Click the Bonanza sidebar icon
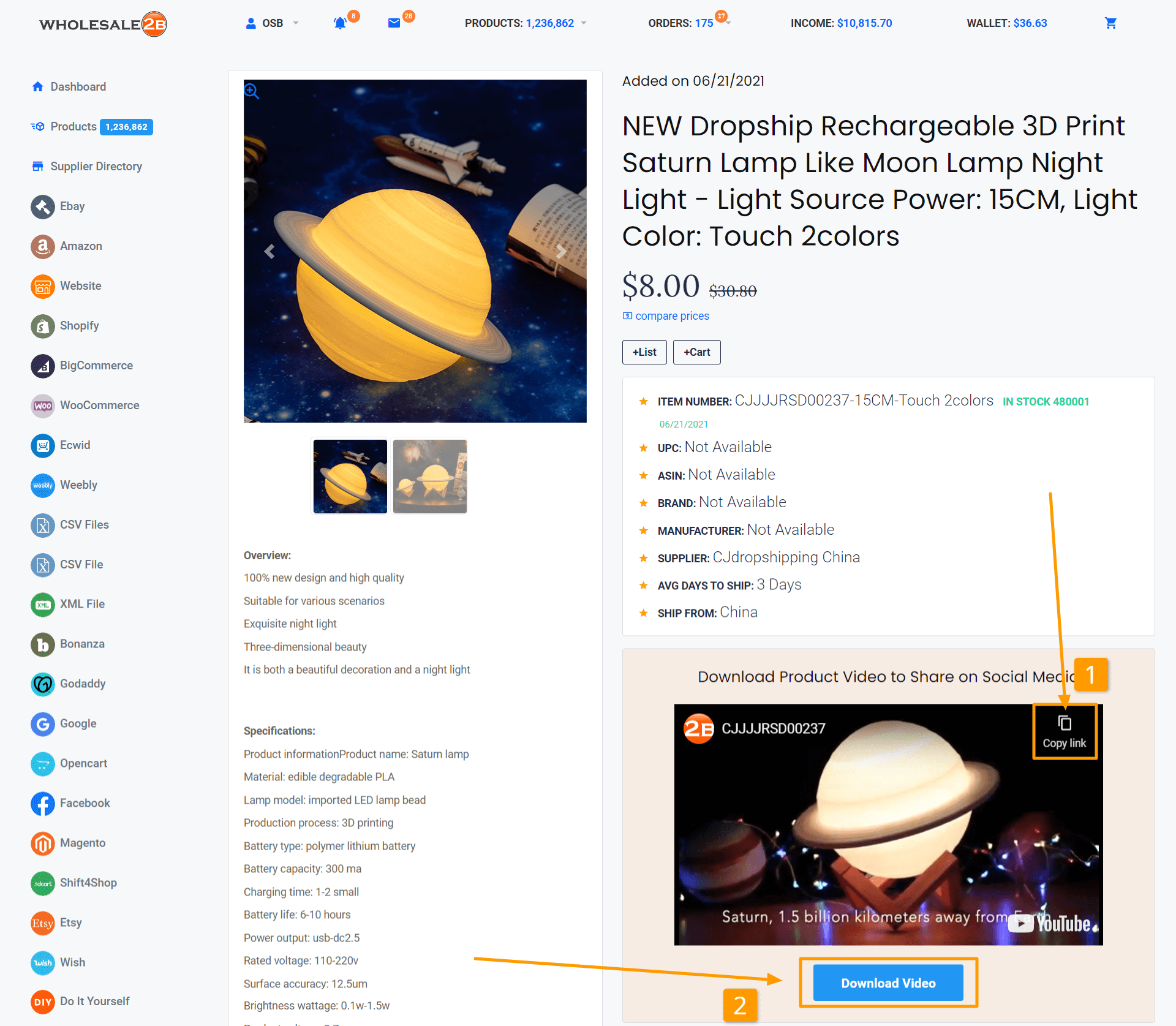This screenshot has height=1026, width=1176. pos(43,644)
